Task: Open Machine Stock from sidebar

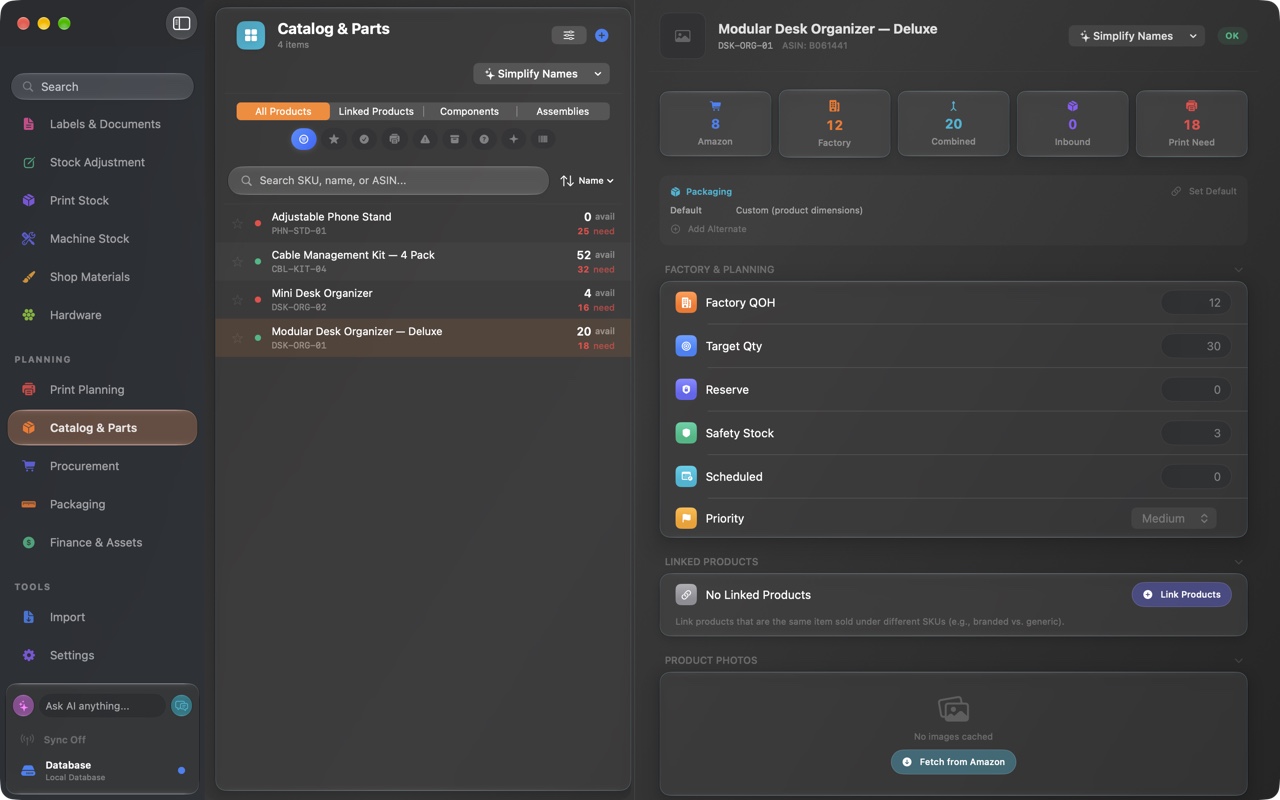Action: (x=101, y=239)
